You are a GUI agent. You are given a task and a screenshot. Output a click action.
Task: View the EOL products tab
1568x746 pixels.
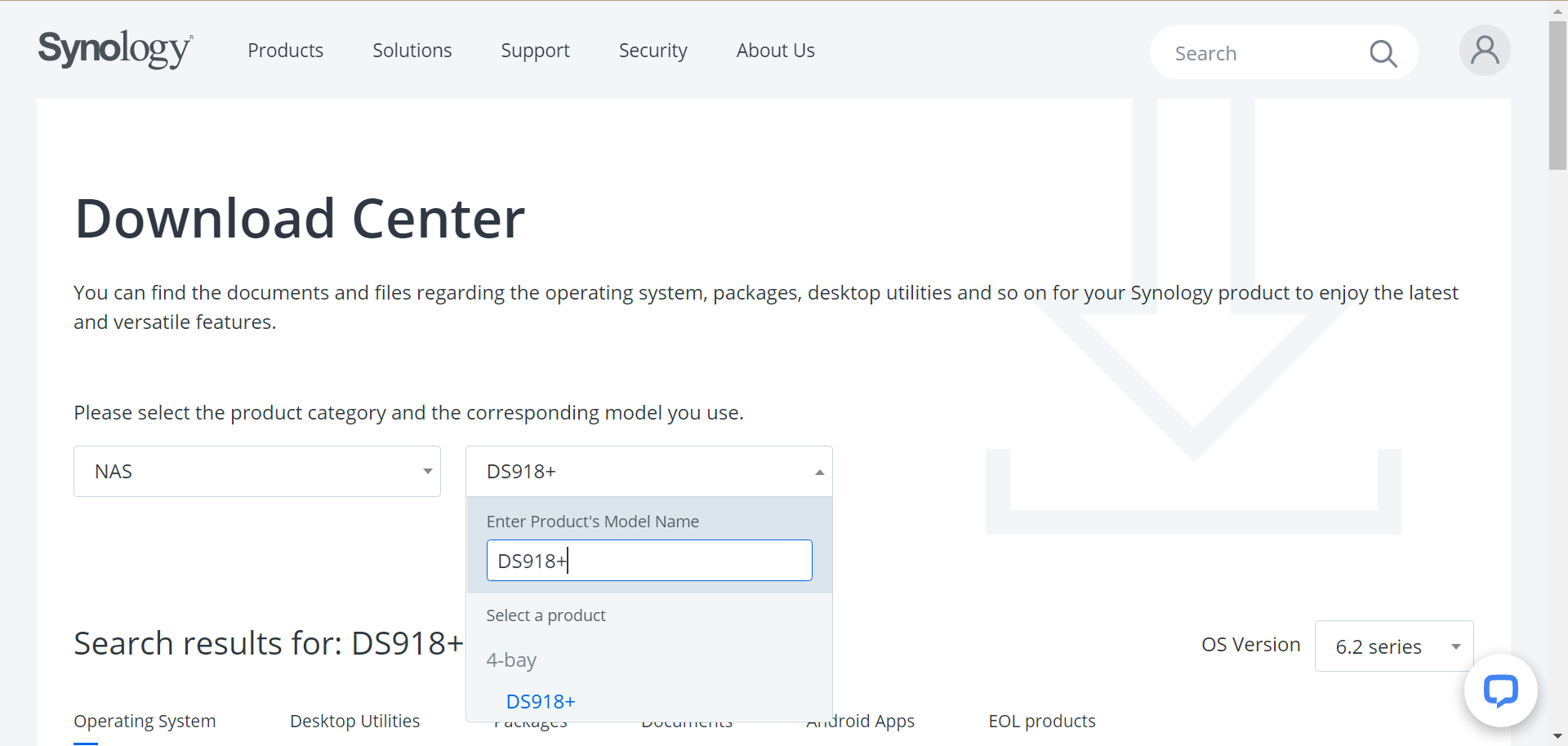pyautogui.click(x=1041, y=721)
